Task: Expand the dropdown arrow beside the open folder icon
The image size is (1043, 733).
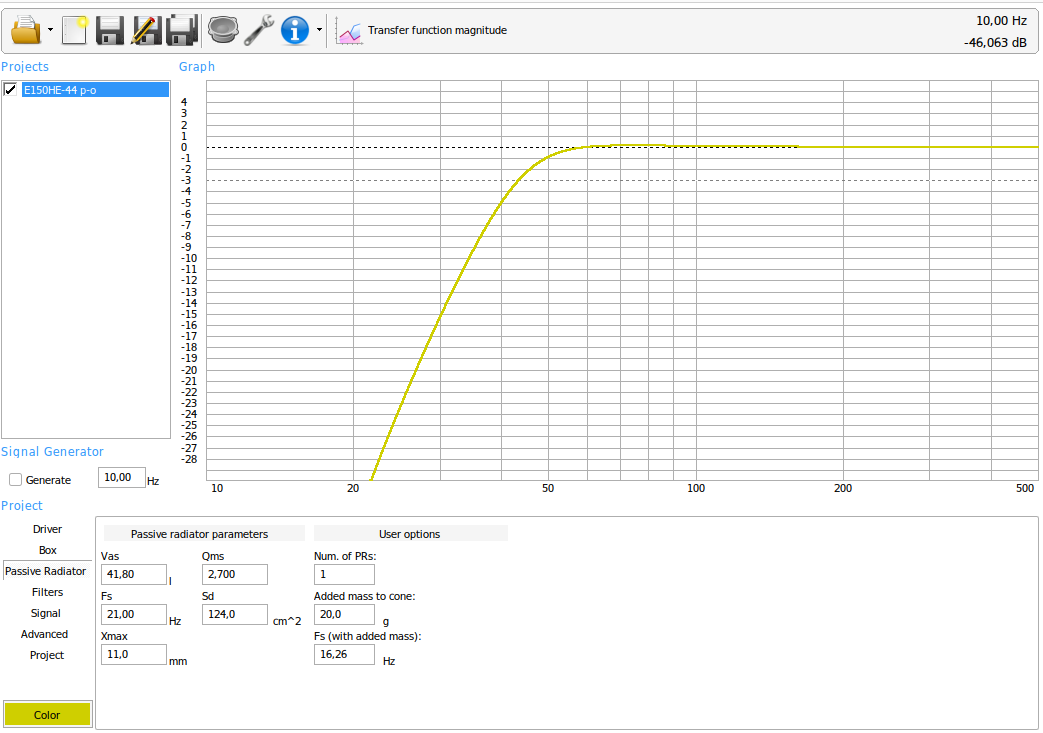Action: click(50, 30)
